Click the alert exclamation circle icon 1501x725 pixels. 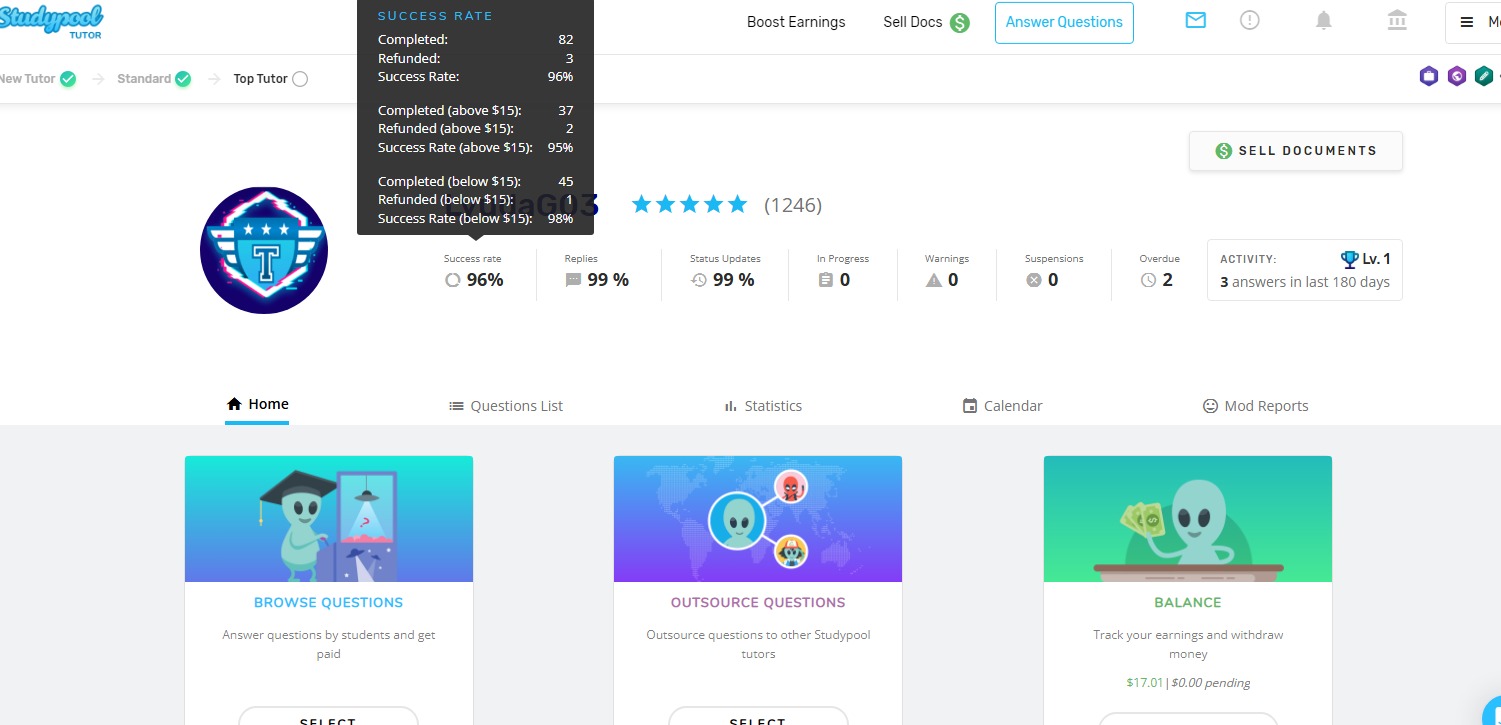[1249, 20]
